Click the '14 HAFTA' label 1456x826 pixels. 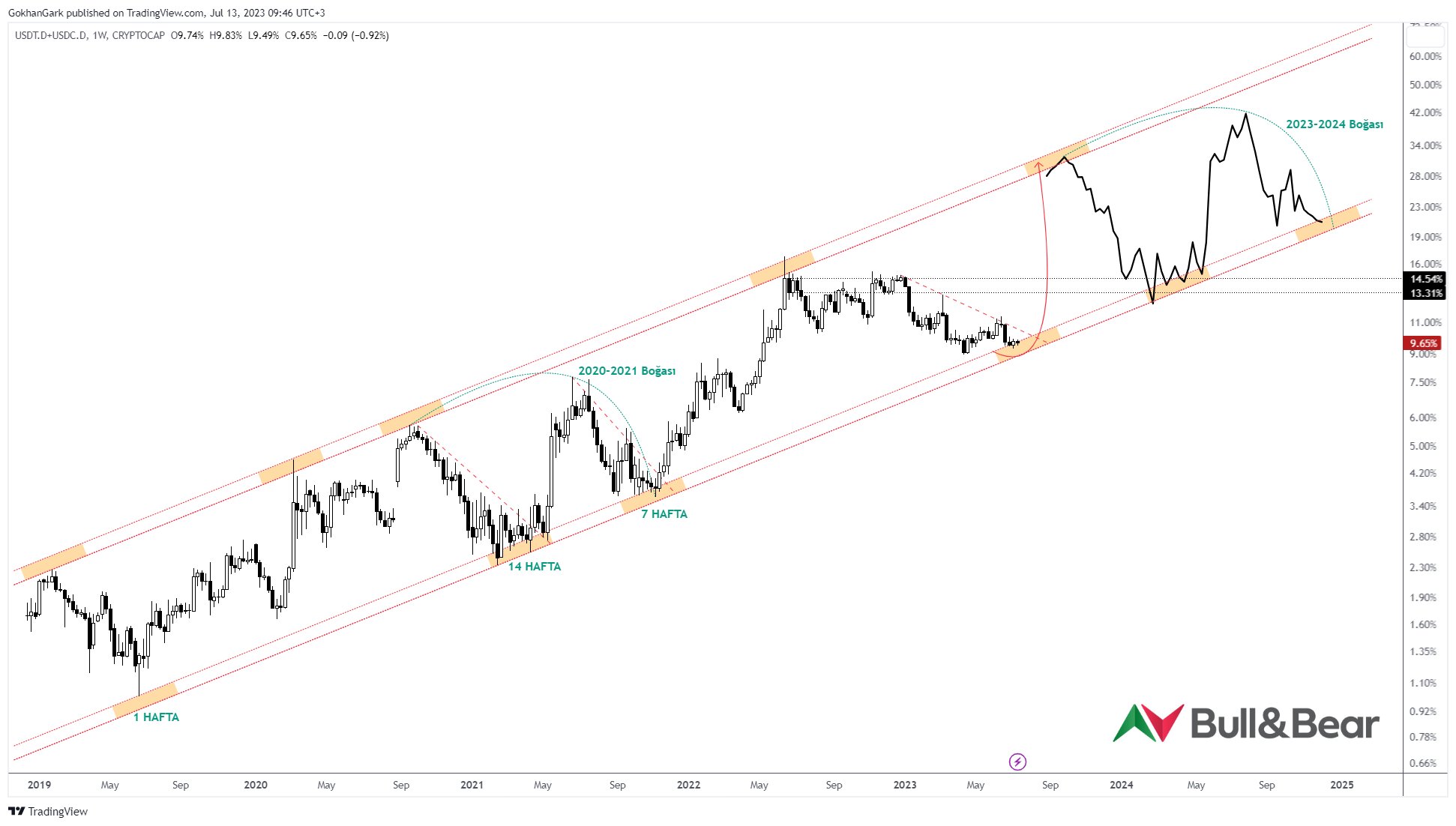point(534,567)
